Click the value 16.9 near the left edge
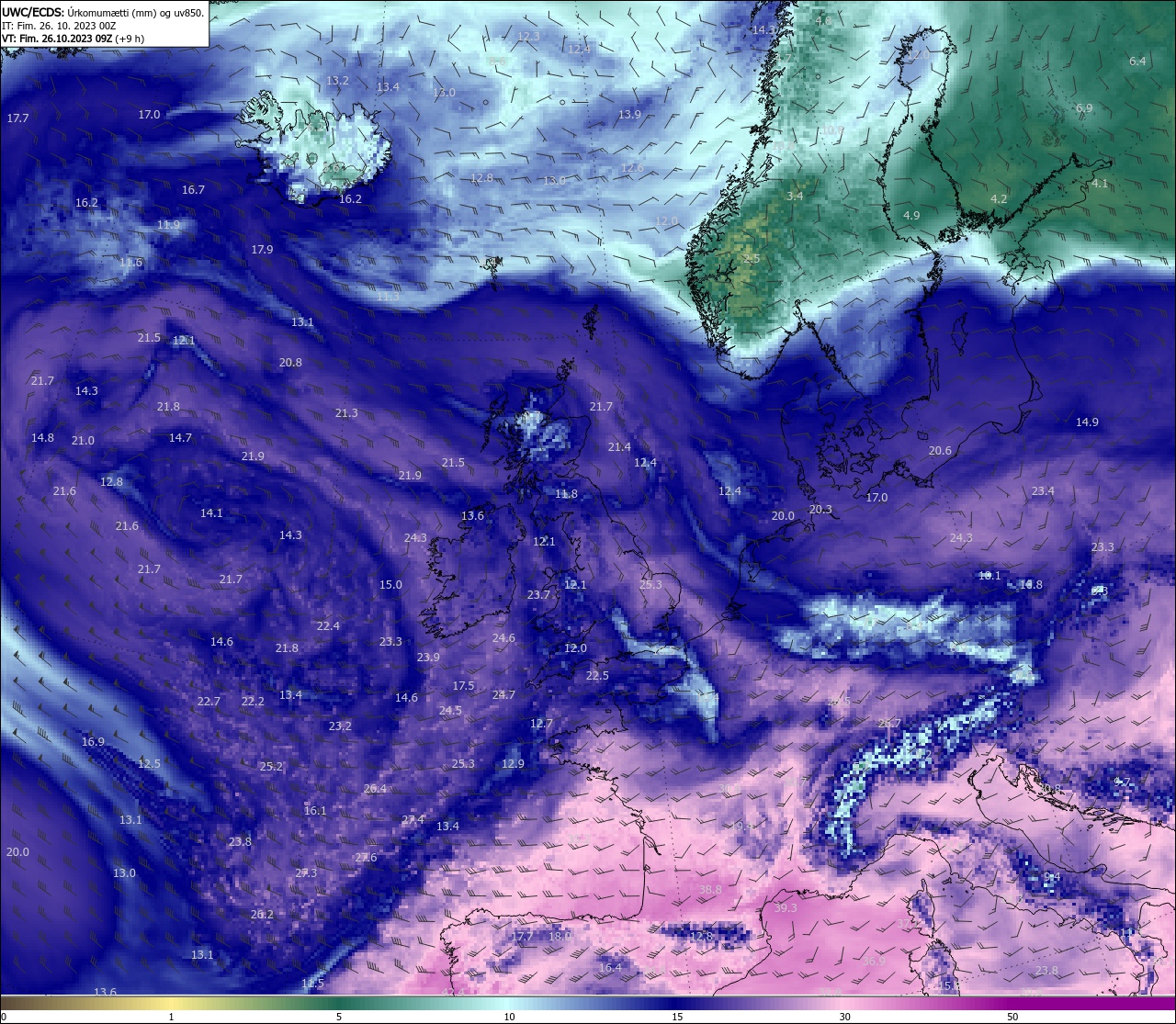Image resolution: width=1176 pixels, height=1024 pixels. pos(93,742)
